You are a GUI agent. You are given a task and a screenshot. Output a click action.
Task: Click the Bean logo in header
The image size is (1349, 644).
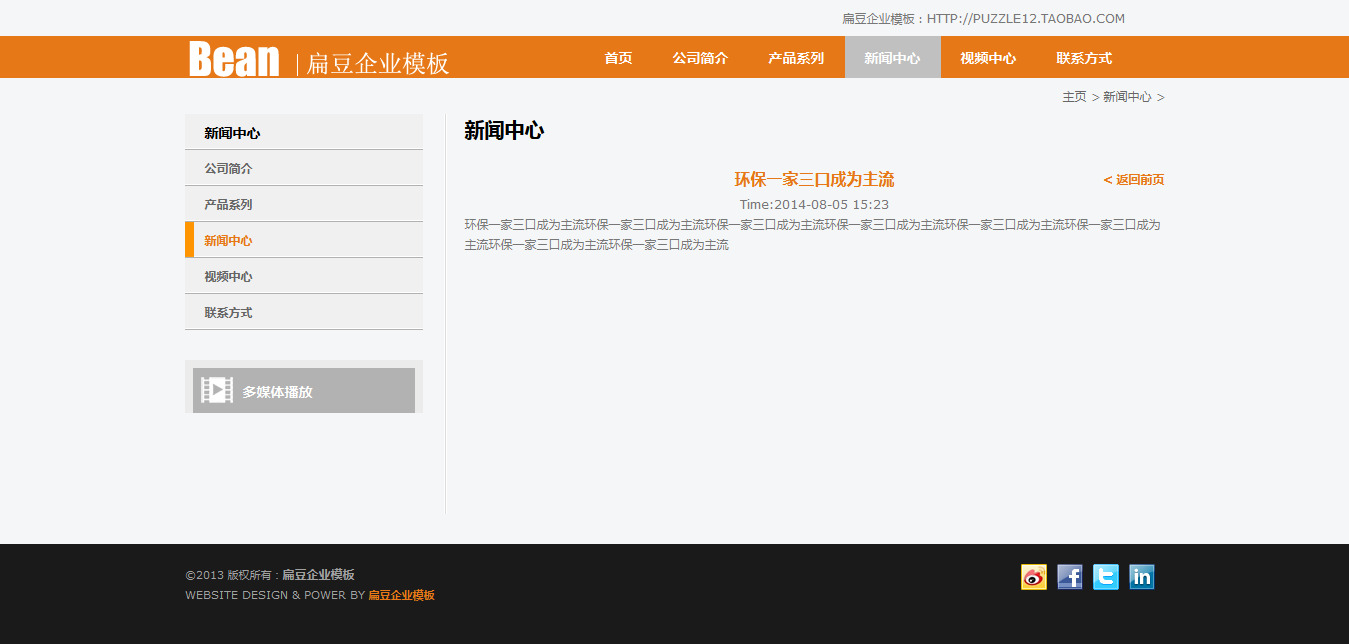(x=234, y=59)
